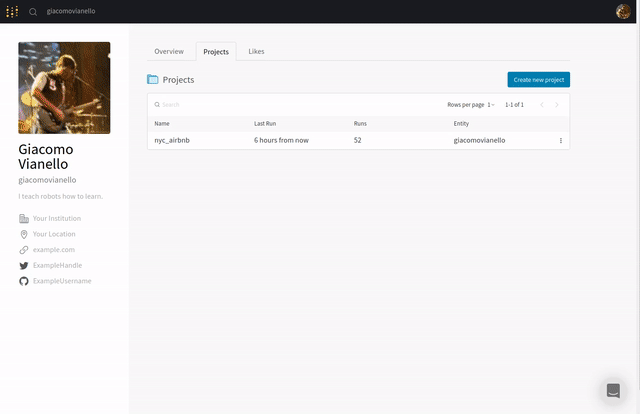Viewport: 640px width, 414px height.
Task: Click the ExampleHandle Twitter link
Action: (58, 265)
